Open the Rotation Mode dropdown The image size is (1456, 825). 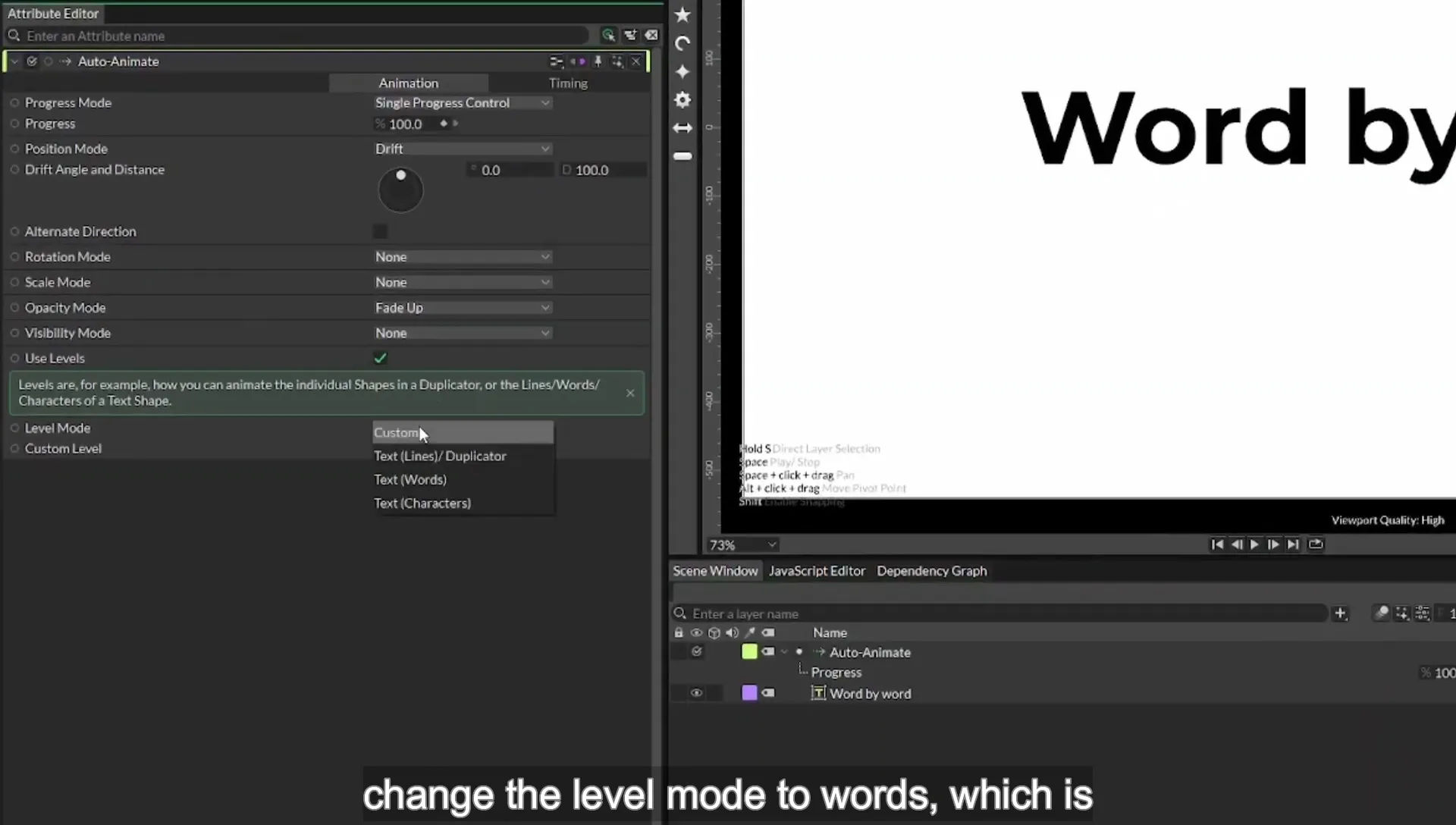[463, 257]
